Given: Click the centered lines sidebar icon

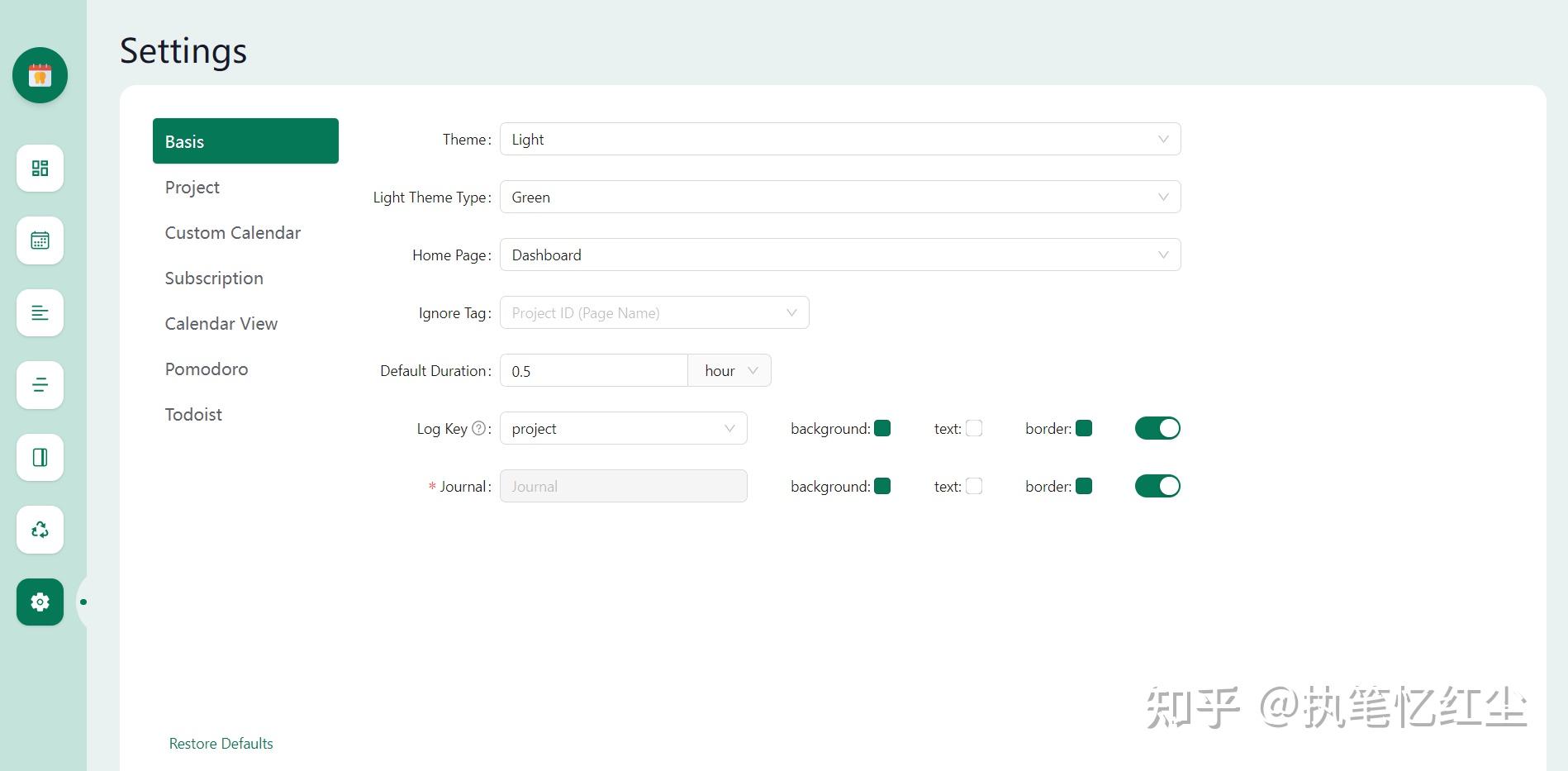Looking at the screenshot, I should pos(40,385).
